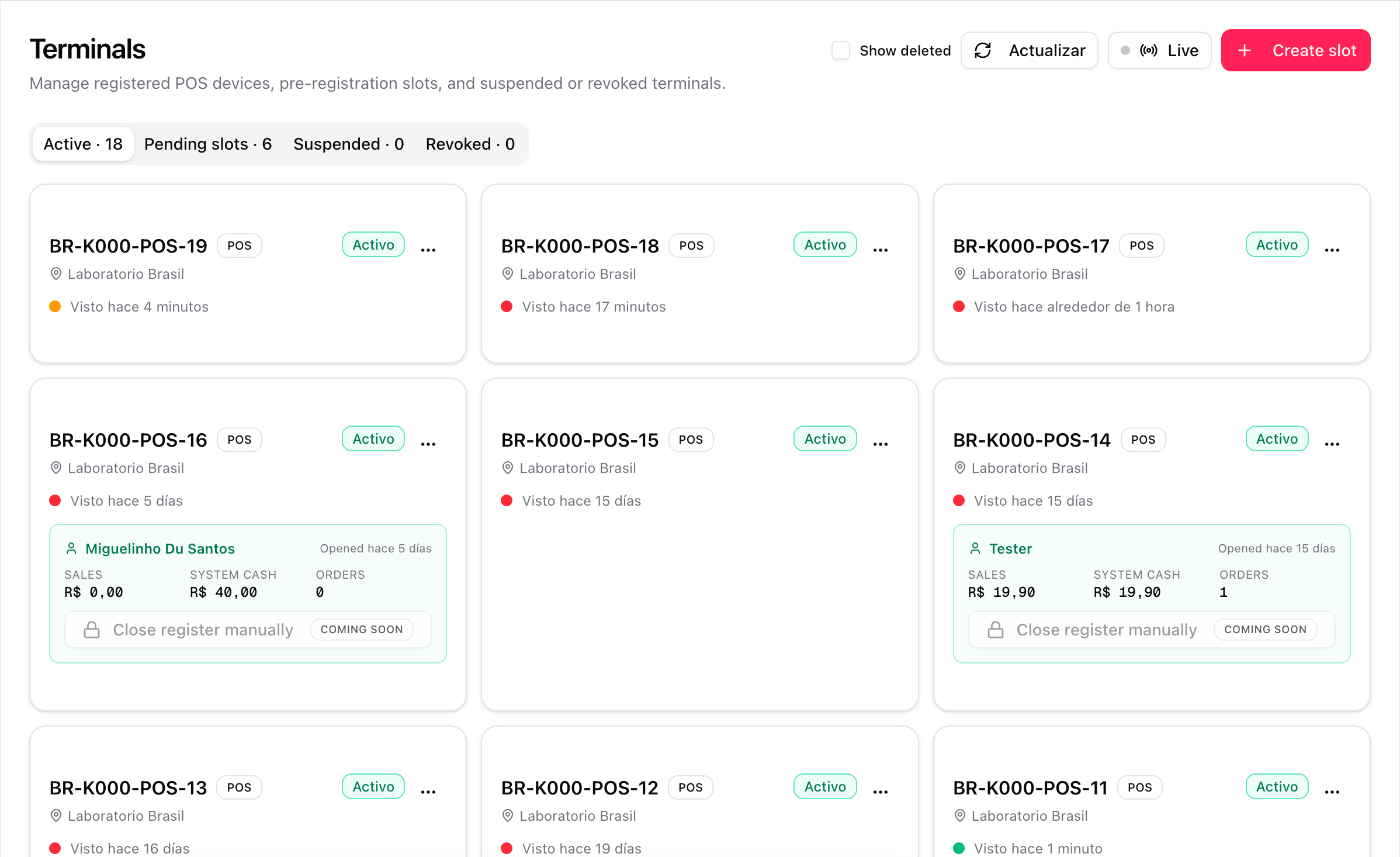This screenshot has height=857, width=1400.
Task: Open the three-dot menu for BR-K000-POS-18
Action: pos(880,250)
